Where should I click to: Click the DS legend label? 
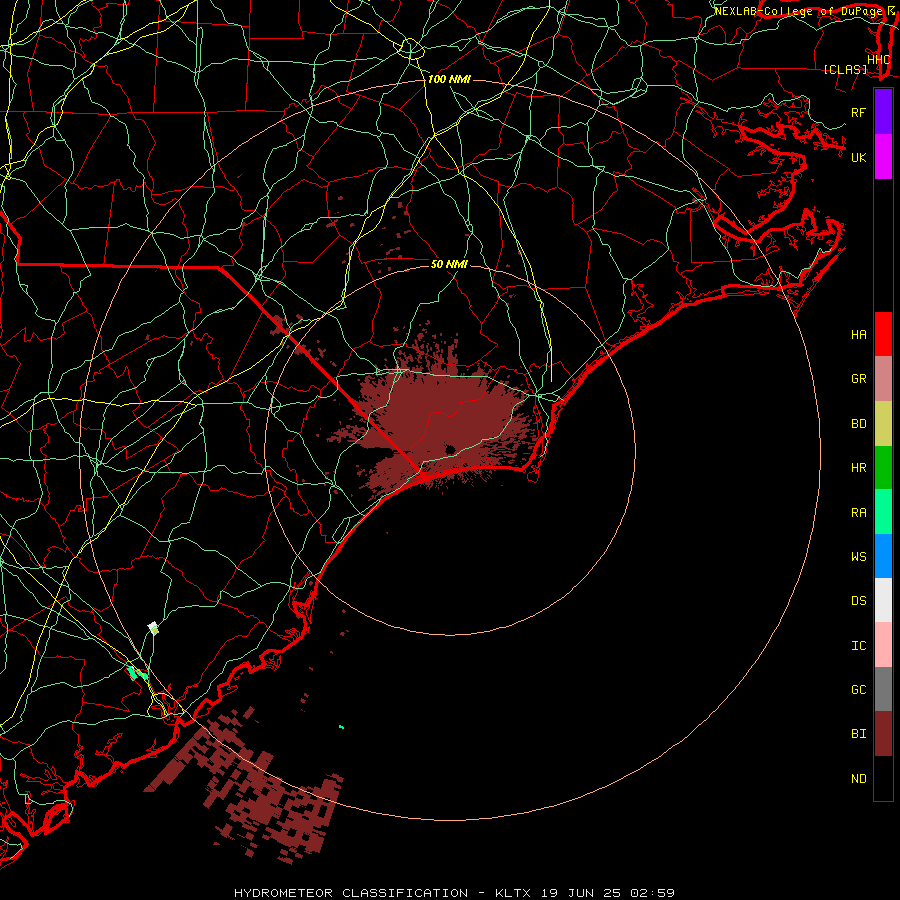(x=858, y=601)
